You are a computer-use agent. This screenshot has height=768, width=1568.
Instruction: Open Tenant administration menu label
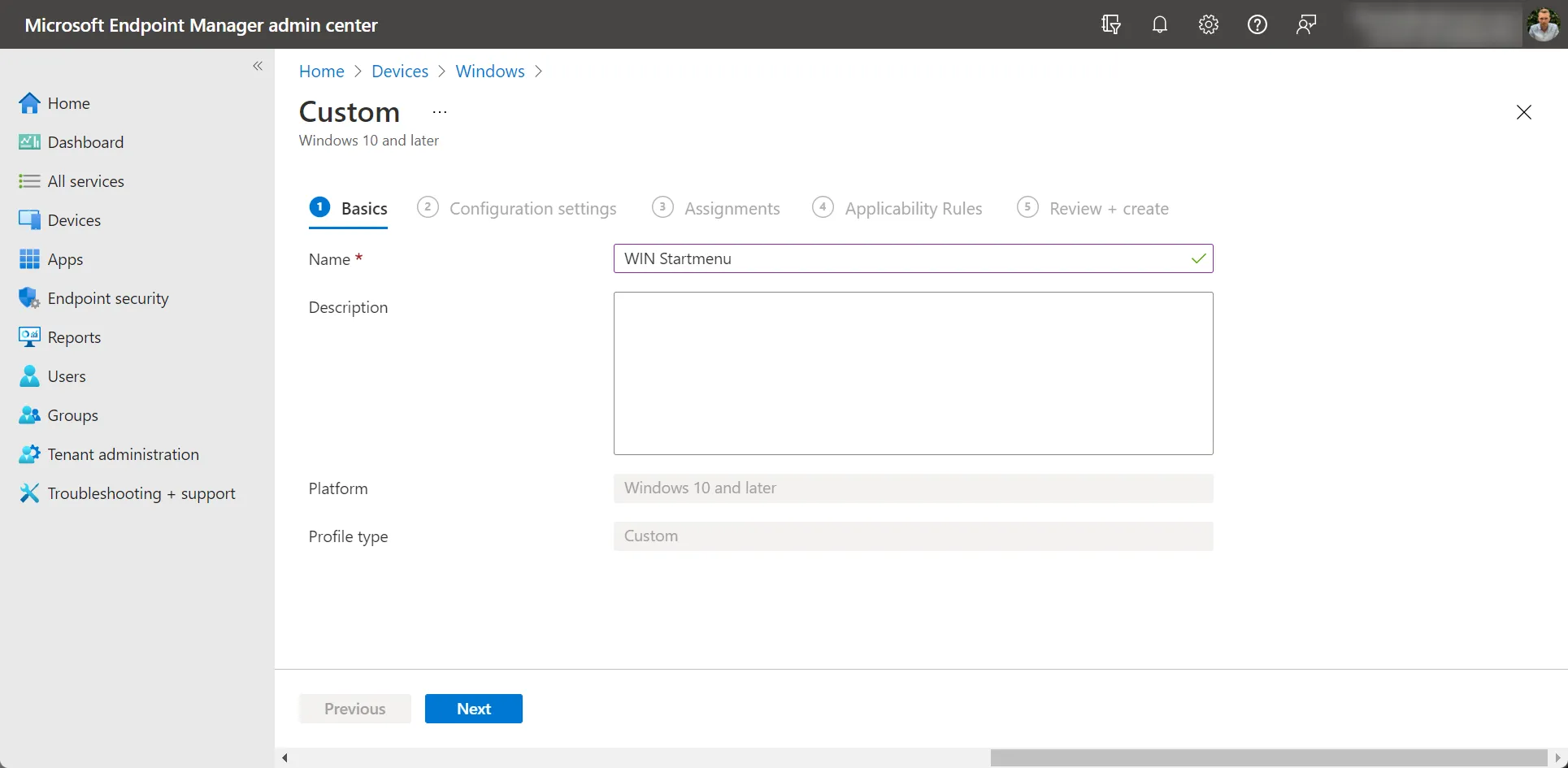[124, 454]
